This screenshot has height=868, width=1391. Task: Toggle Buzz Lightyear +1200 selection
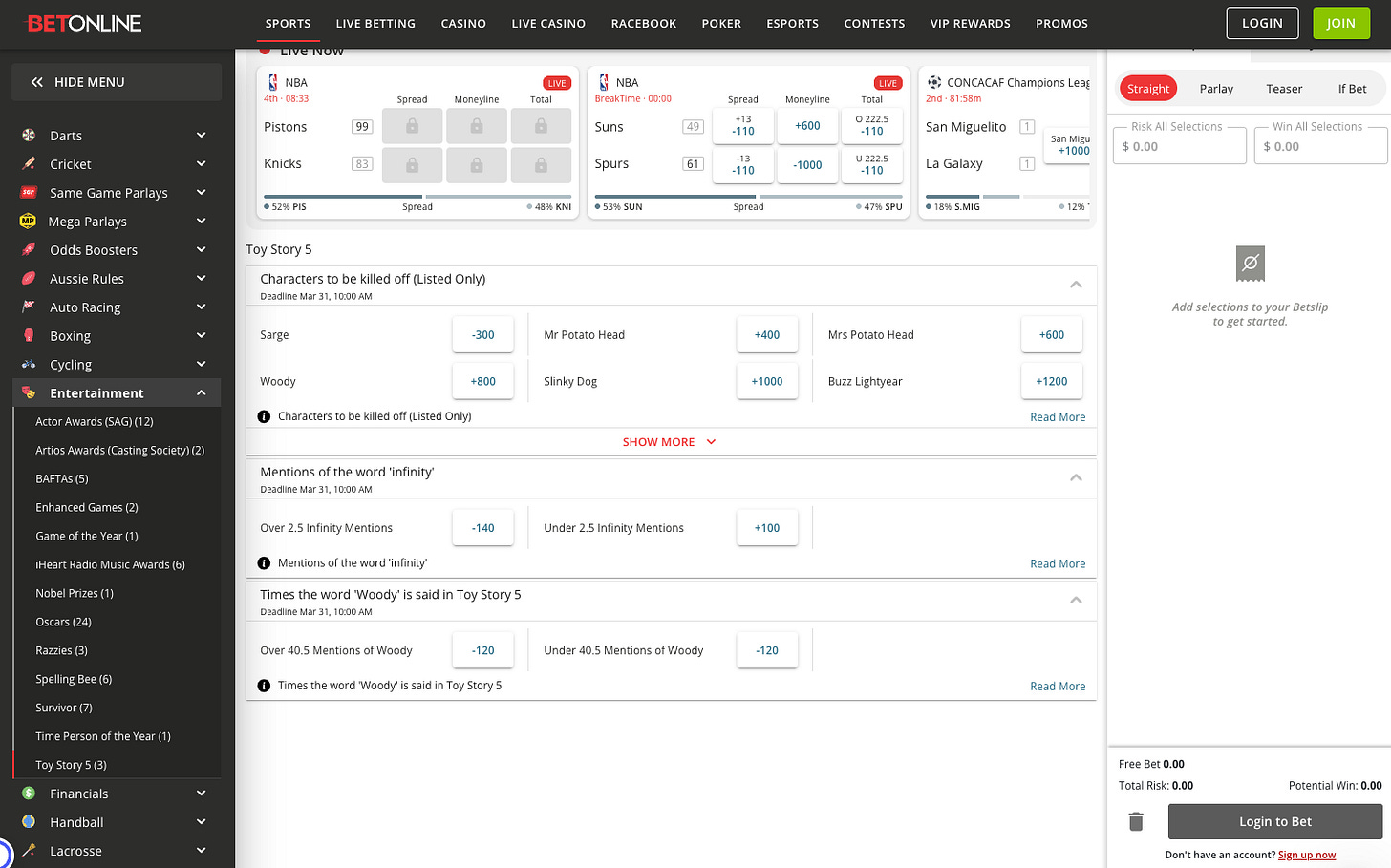(x=1052, y=381)
